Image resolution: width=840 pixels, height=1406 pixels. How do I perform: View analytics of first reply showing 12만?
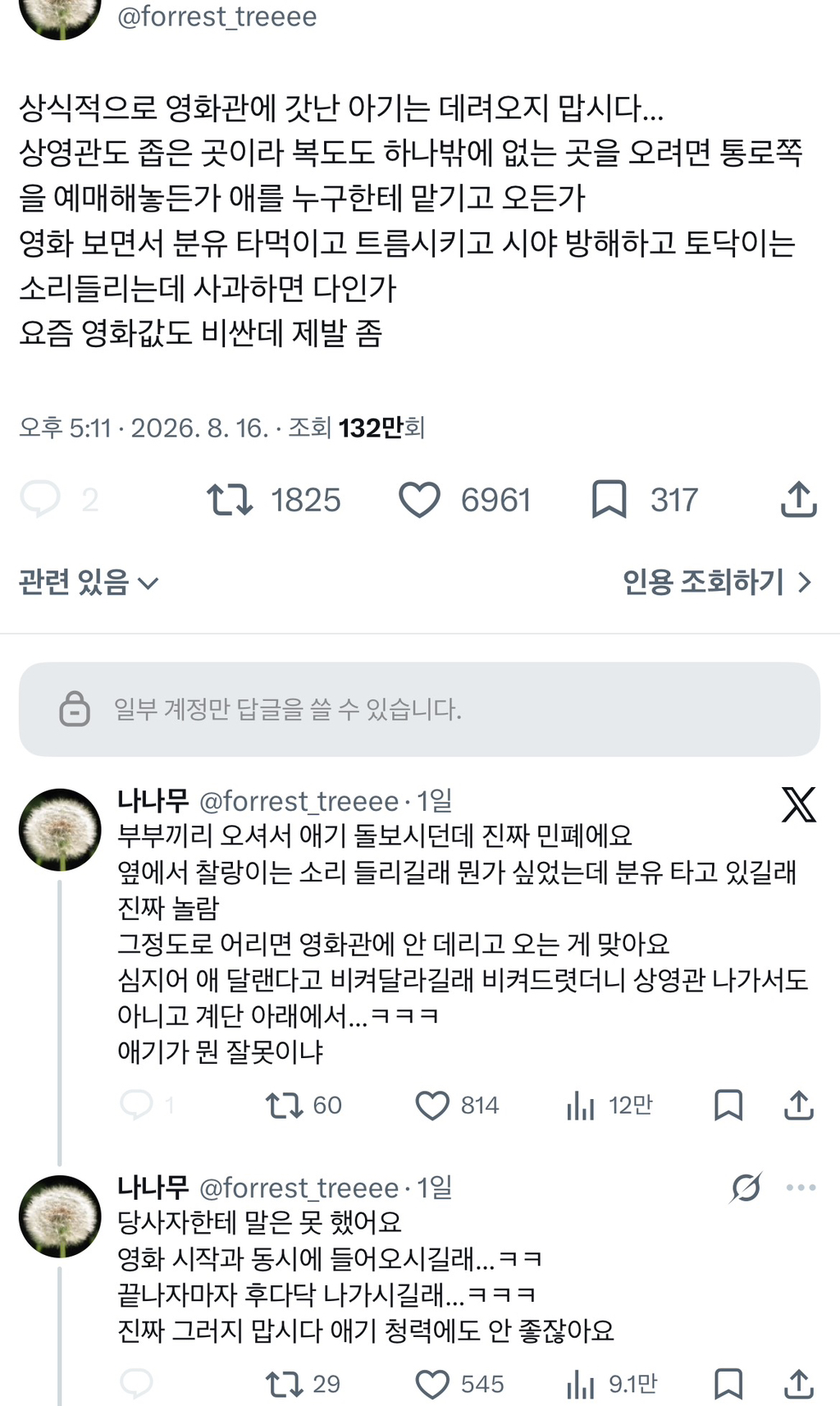click(580, 1106)
